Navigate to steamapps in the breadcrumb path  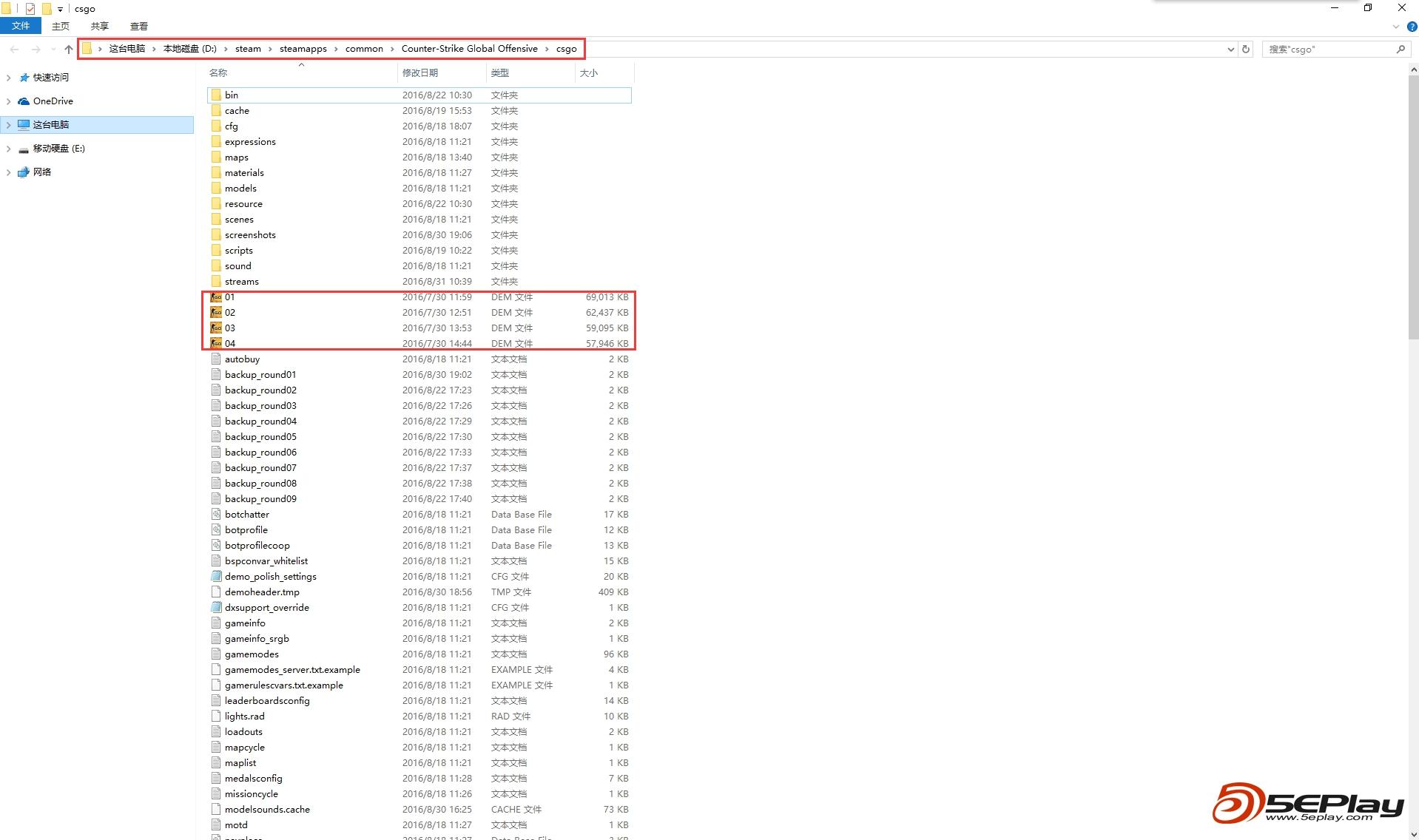303,49
